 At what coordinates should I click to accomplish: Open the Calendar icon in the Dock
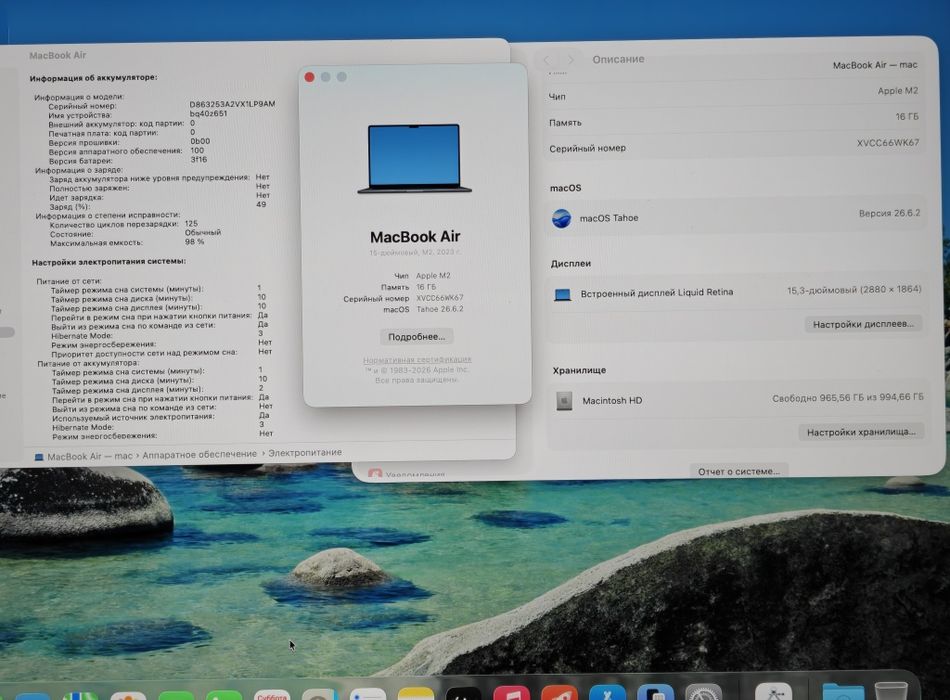(272, 694)
